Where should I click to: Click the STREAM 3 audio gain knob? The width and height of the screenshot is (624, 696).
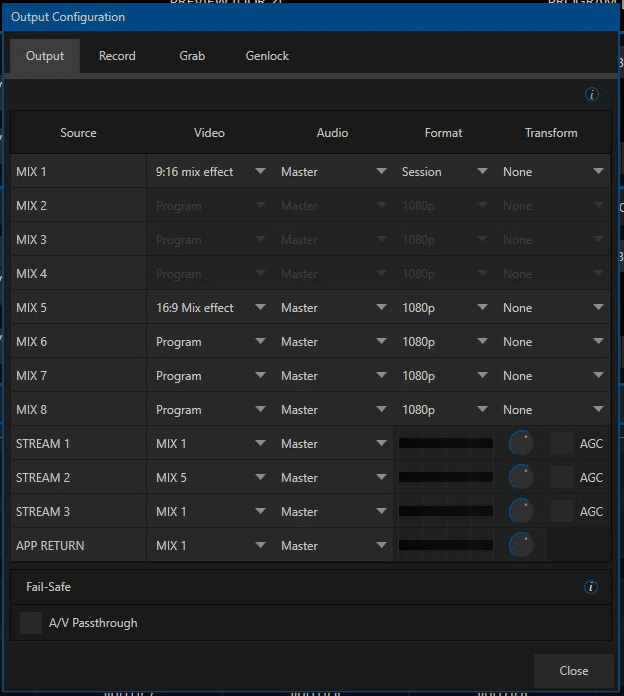[521, 512]
